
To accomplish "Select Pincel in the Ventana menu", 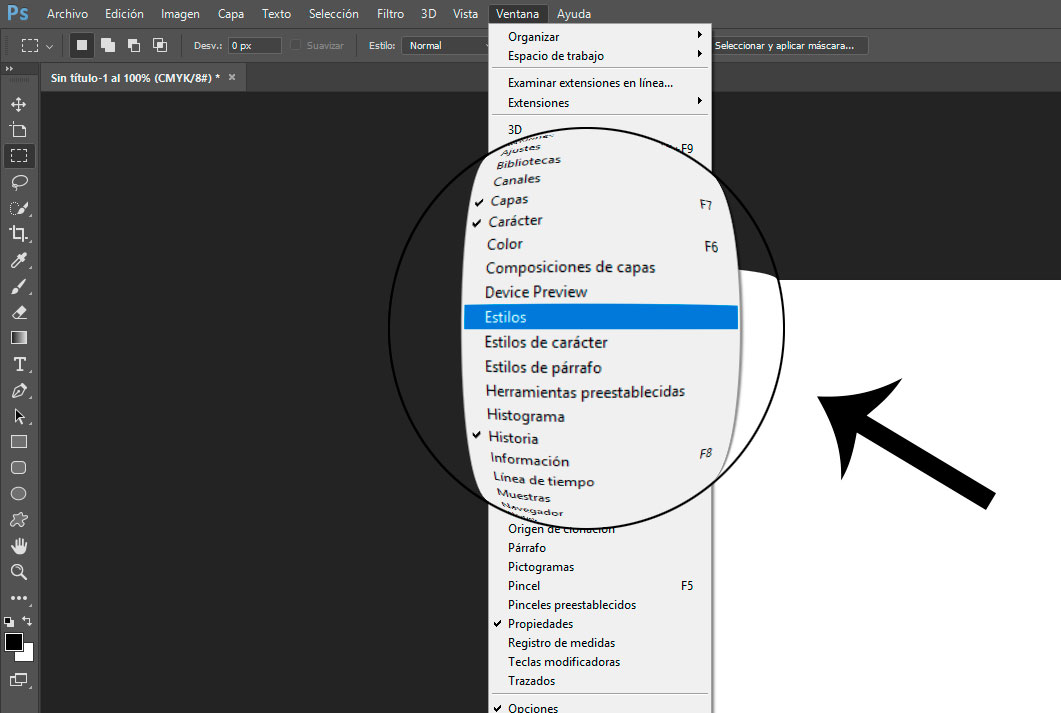I will click(x=600, y=586).
